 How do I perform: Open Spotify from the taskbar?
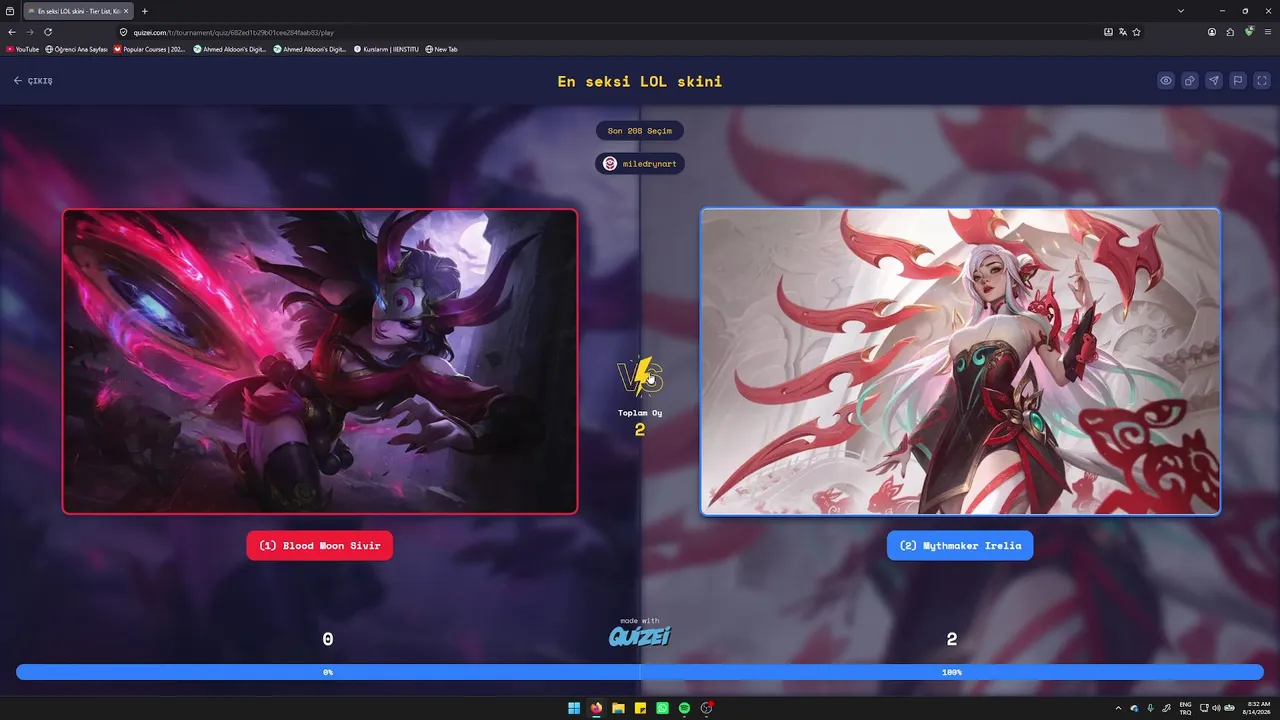[x=684, y=708]
